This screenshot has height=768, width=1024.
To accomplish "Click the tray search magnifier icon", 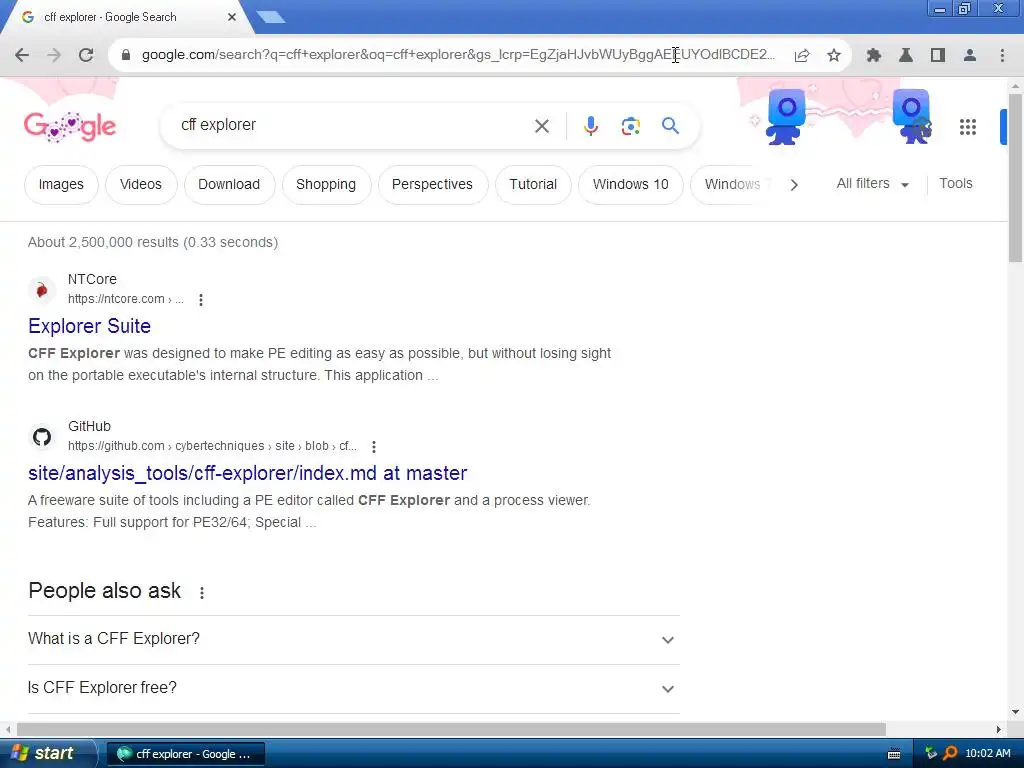I will pos(950,753).
